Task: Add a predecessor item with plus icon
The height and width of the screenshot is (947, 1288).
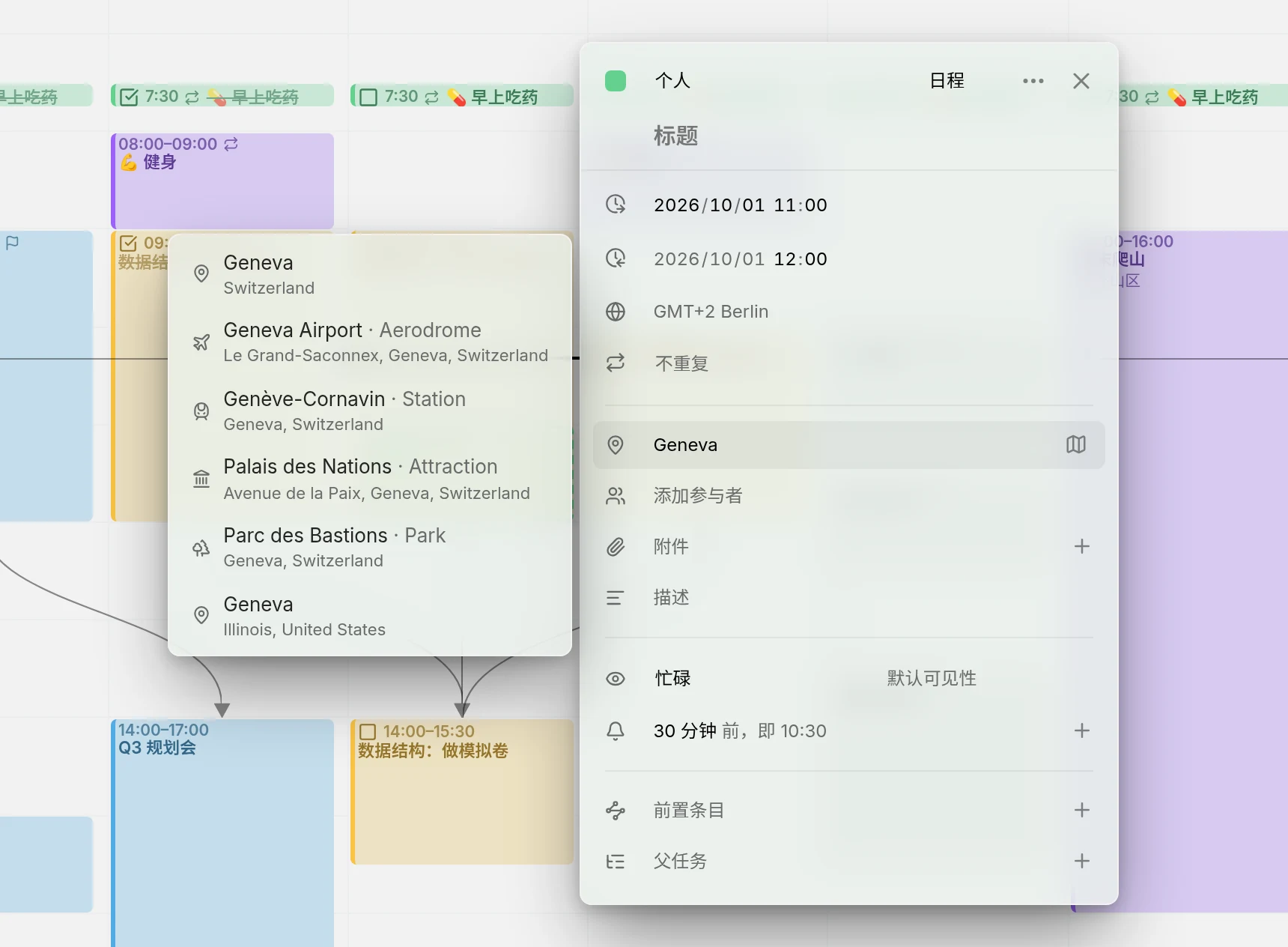Action: pos(1081,810)
